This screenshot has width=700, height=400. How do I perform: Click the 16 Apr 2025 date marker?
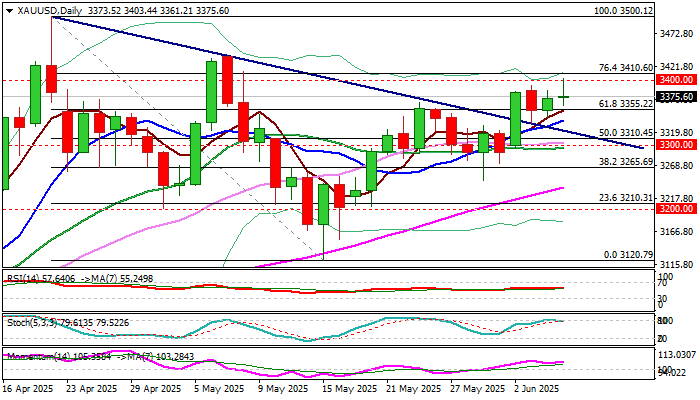pos(28,389)
